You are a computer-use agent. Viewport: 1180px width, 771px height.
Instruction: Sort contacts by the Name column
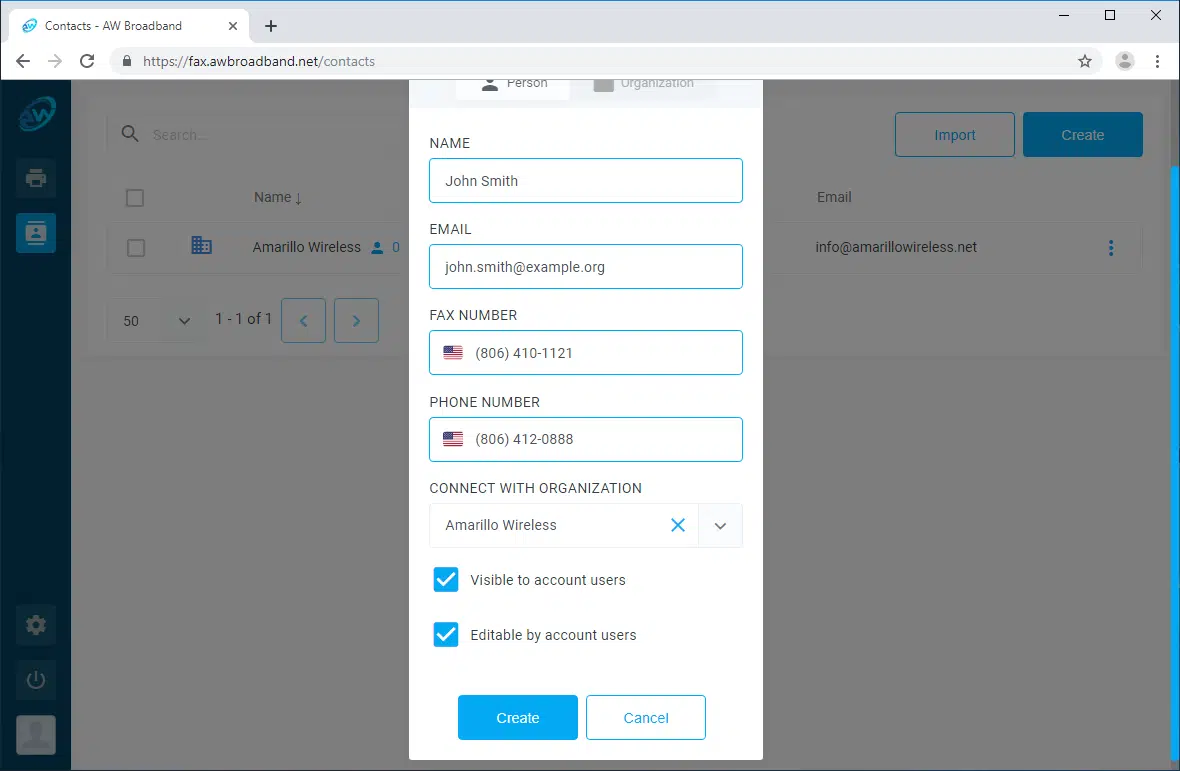click(x=277, y=197)
